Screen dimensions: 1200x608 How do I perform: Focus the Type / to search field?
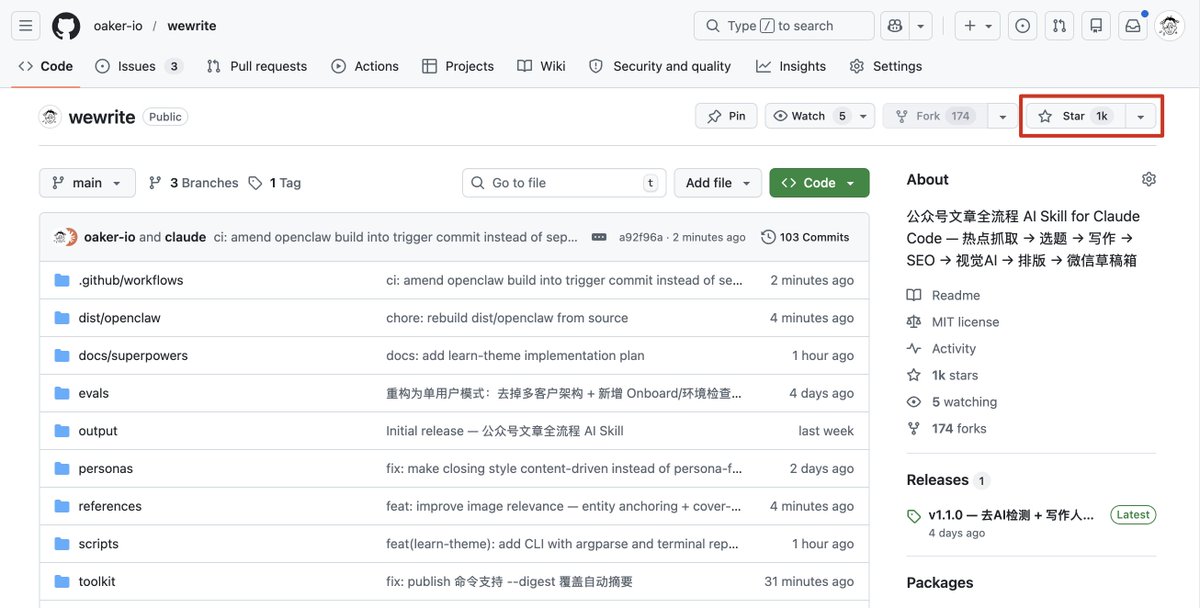pyautogui.click(x=783, y=26)
